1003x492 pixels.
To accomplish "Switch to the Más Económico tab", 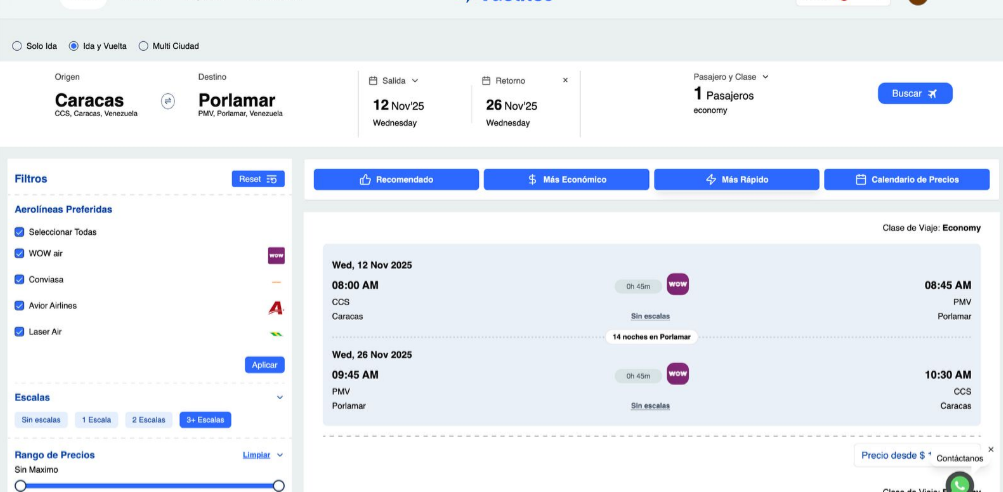I will (566, 180).
